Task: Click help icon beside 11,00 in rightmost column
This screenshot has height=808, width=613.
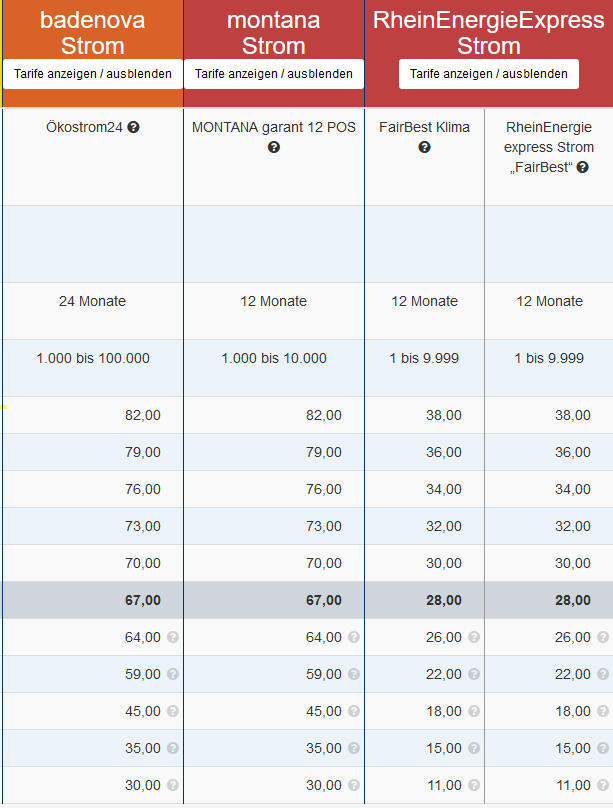Action: click(x=603, y=785)
